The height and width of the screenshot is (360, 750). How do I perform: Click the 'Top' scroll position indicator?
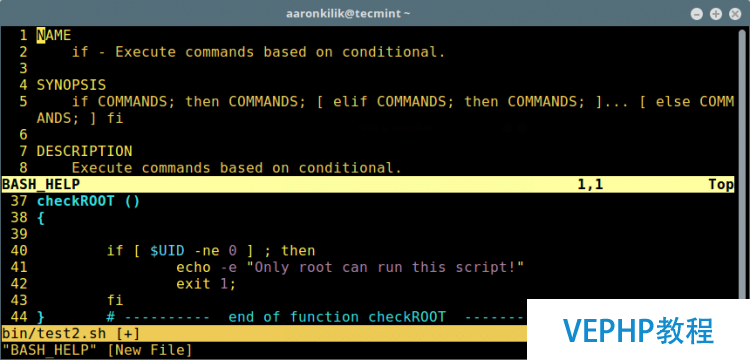[x=721, y=185]
